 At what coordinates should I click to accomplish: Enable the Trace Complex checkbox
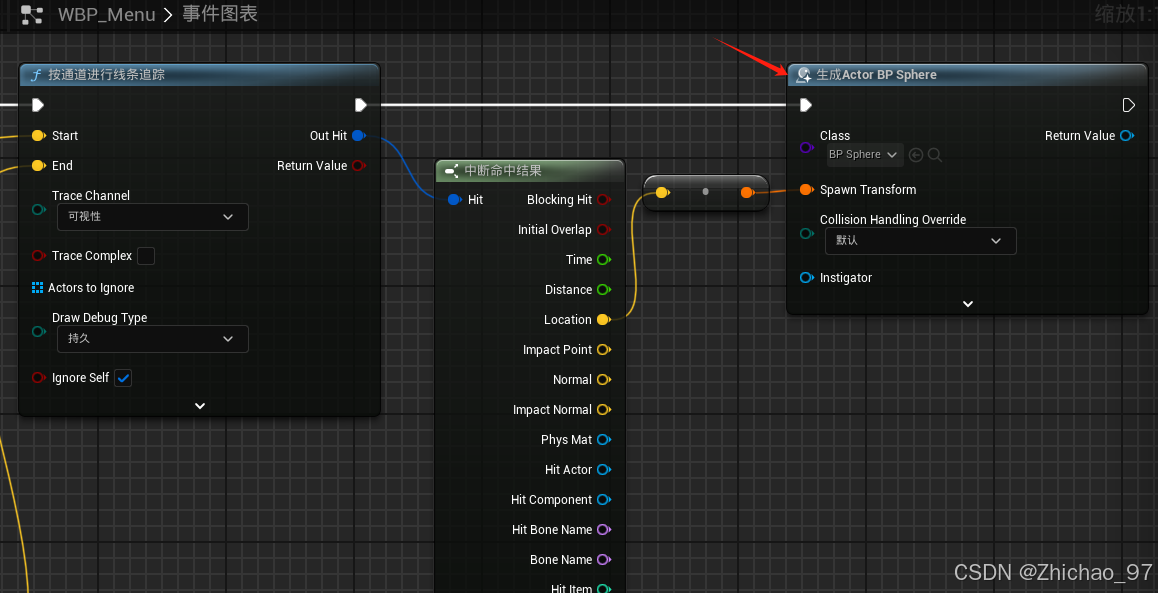[x=146, y=256]
